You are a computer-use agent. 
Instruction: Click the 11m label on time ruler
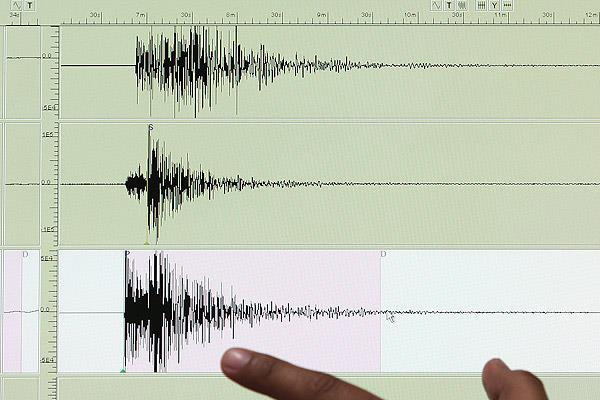pos(501,15)
